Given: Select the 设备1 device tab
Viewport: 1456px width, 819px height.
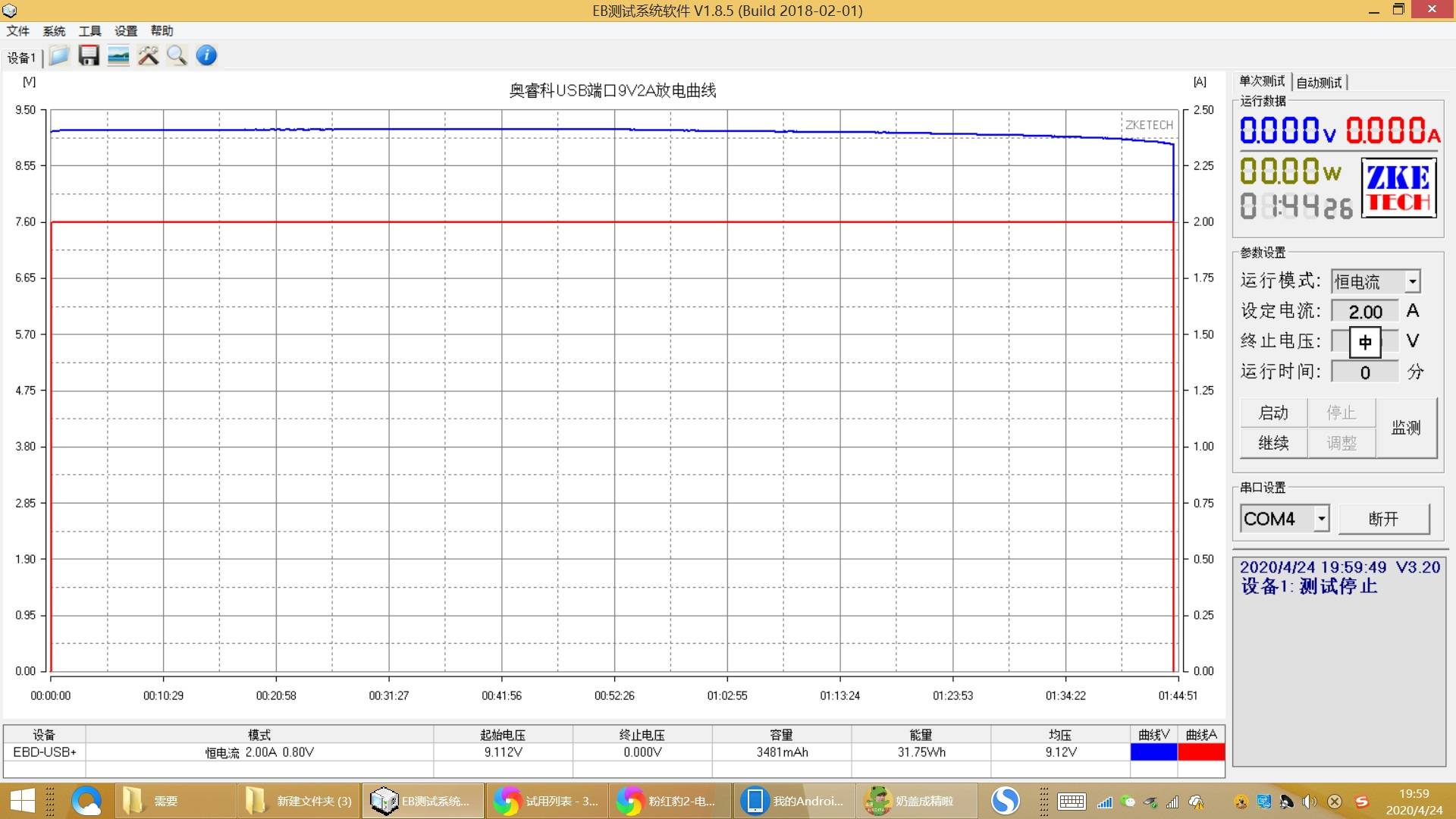Looking at the screenshot, I should [x=22, y=57].
